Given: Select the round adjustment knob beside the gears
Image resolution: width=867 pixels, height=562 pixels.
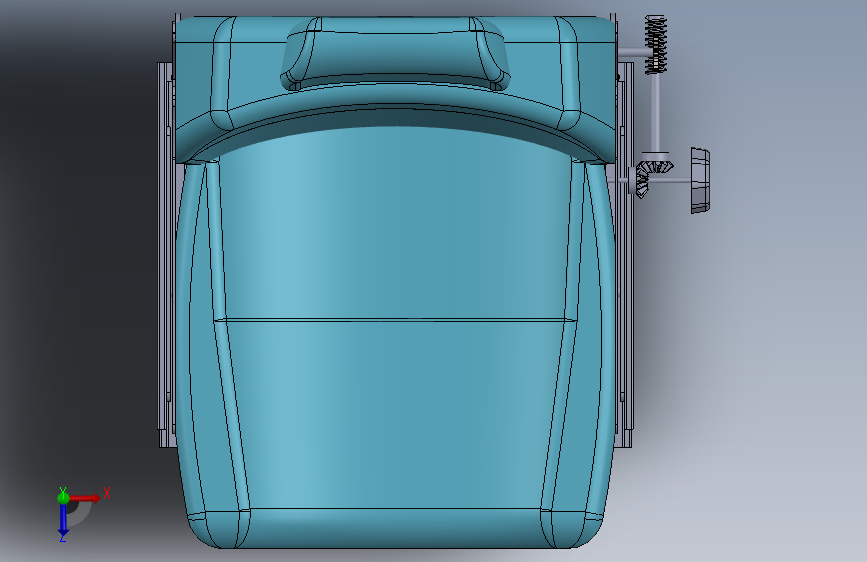Looking at the screenshot, I should click(x=700, y=180).
